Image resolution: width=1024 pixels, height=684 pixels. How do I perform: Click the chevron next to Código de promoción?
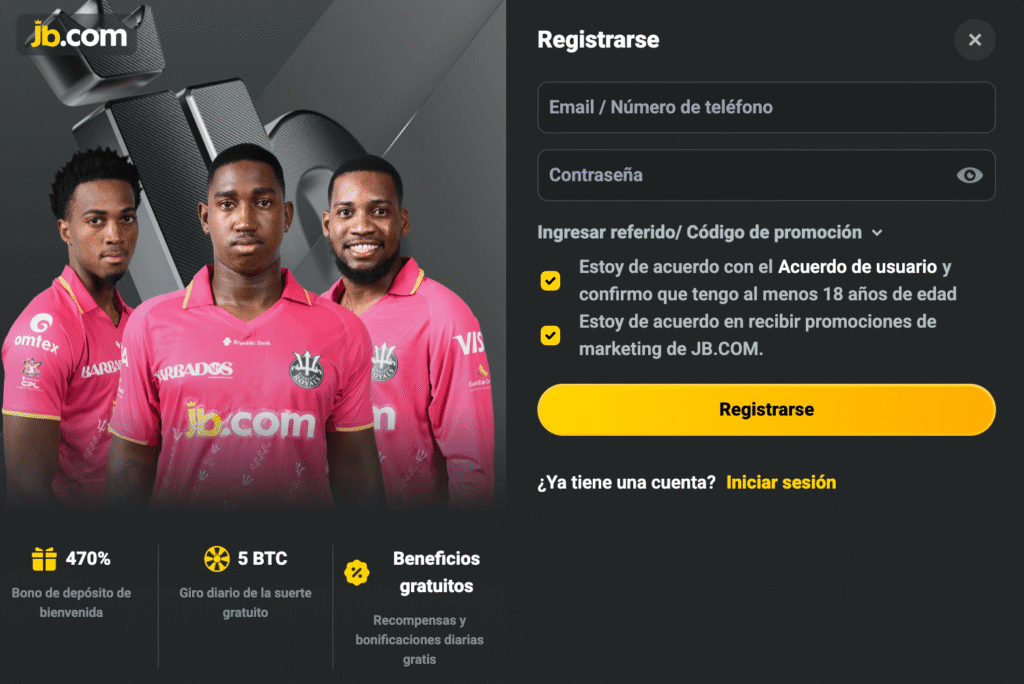point(877,233)
